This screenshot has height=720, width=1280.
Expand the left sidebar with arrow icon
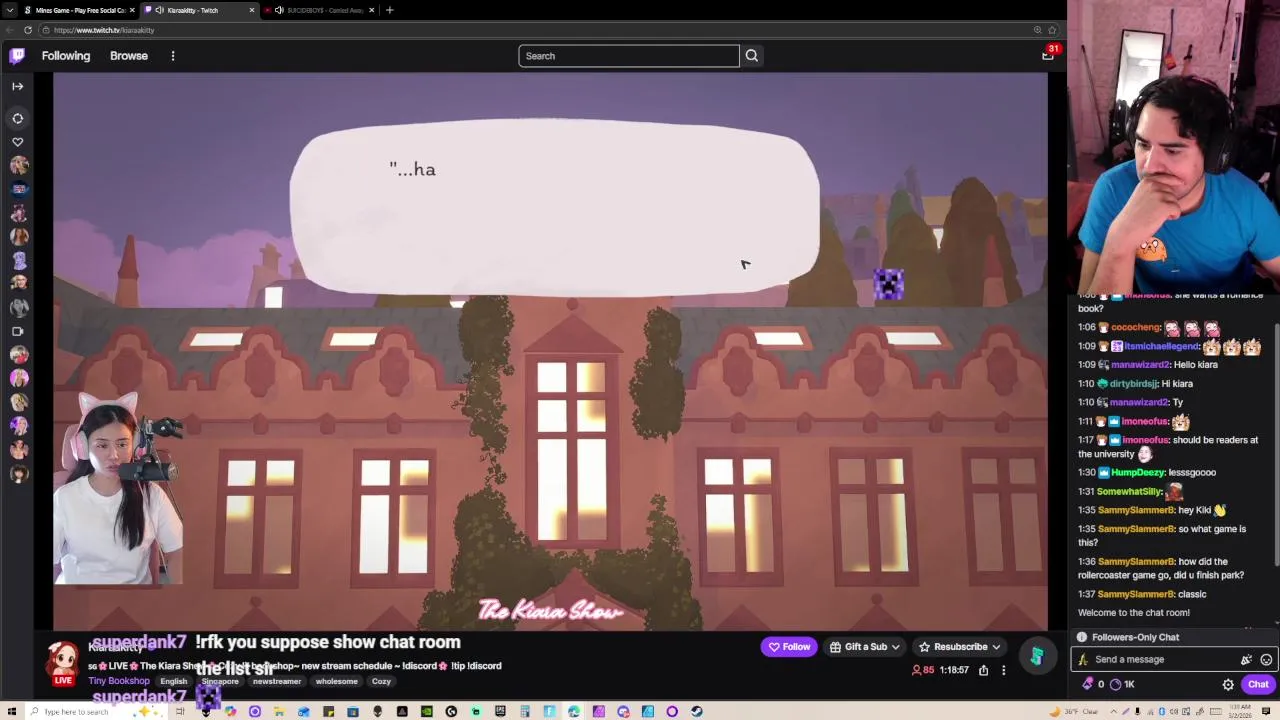click(17, 87)
